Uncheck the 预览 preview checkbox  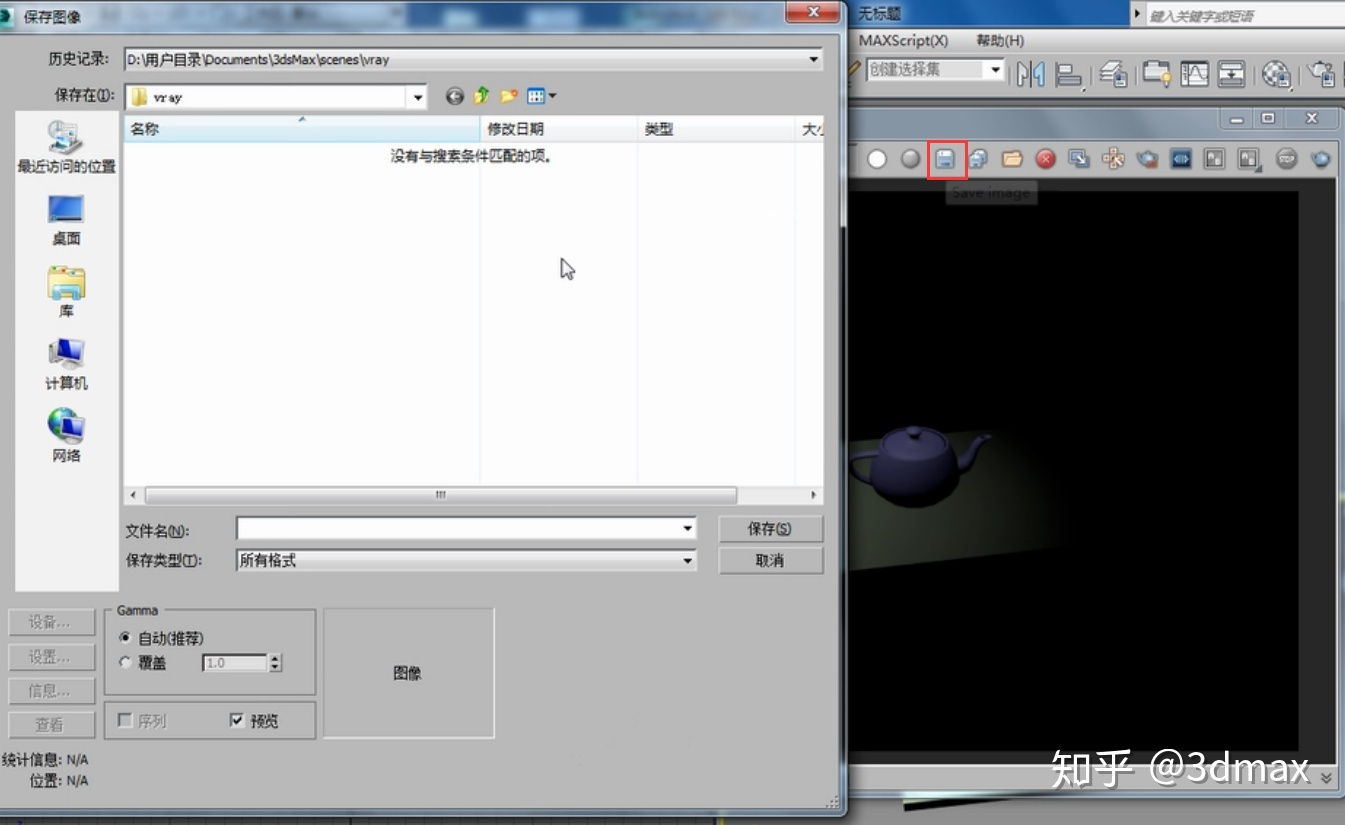(x=237, y=720)
